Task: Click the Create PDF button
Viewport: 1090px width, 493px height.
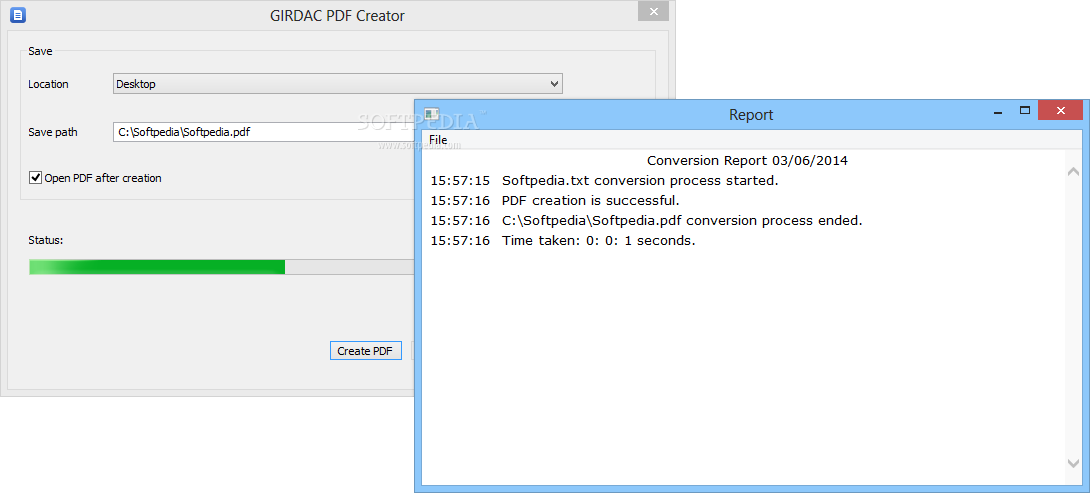Action: 366,350
